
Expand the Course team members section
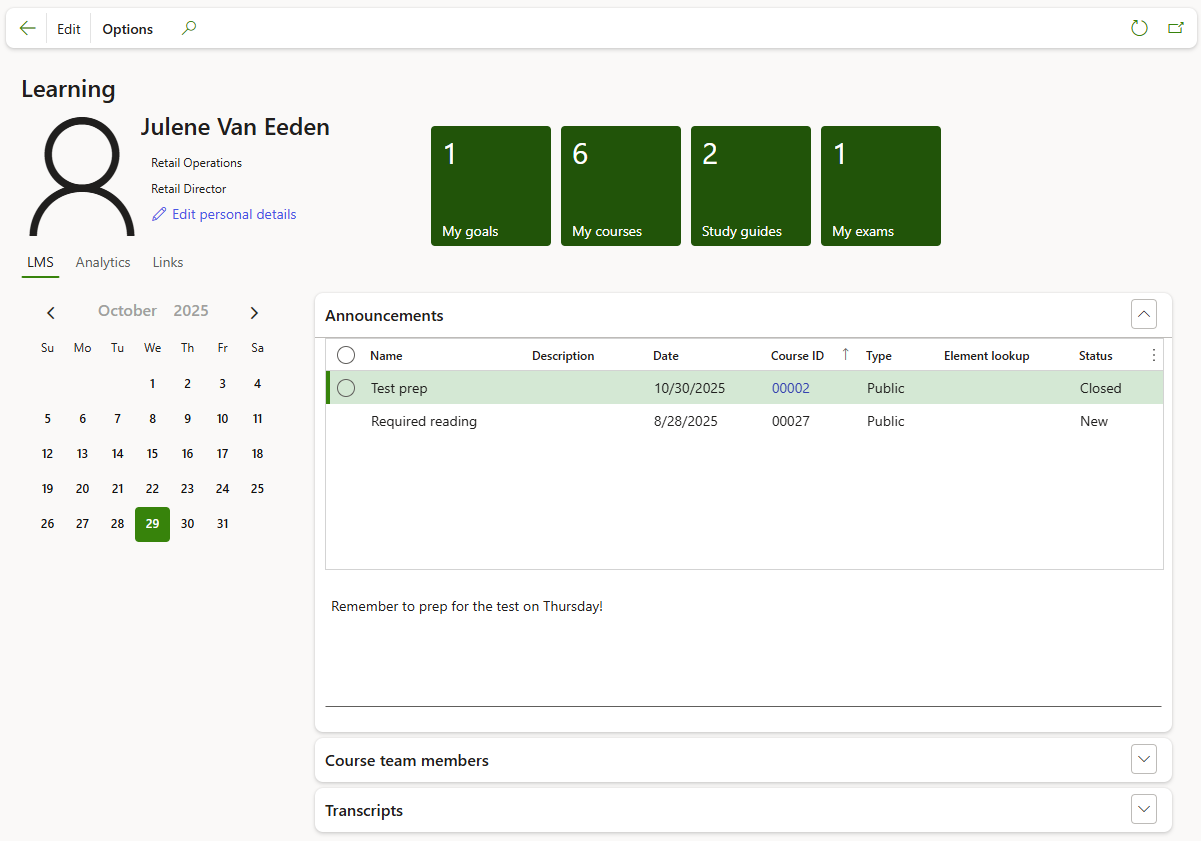coord(1144,759)
